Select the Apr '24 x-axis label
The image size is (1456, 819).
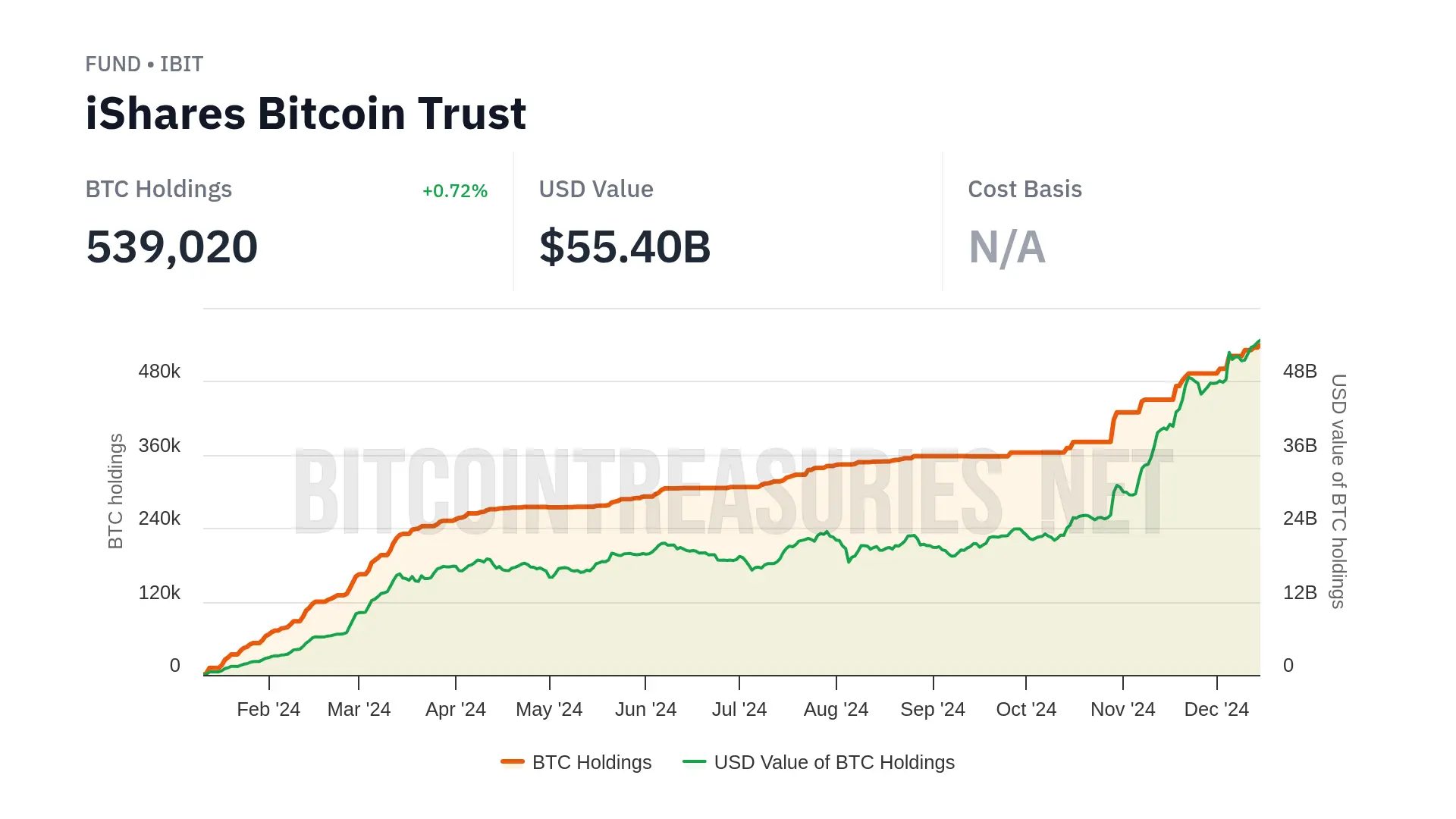[x=455, y=709]
